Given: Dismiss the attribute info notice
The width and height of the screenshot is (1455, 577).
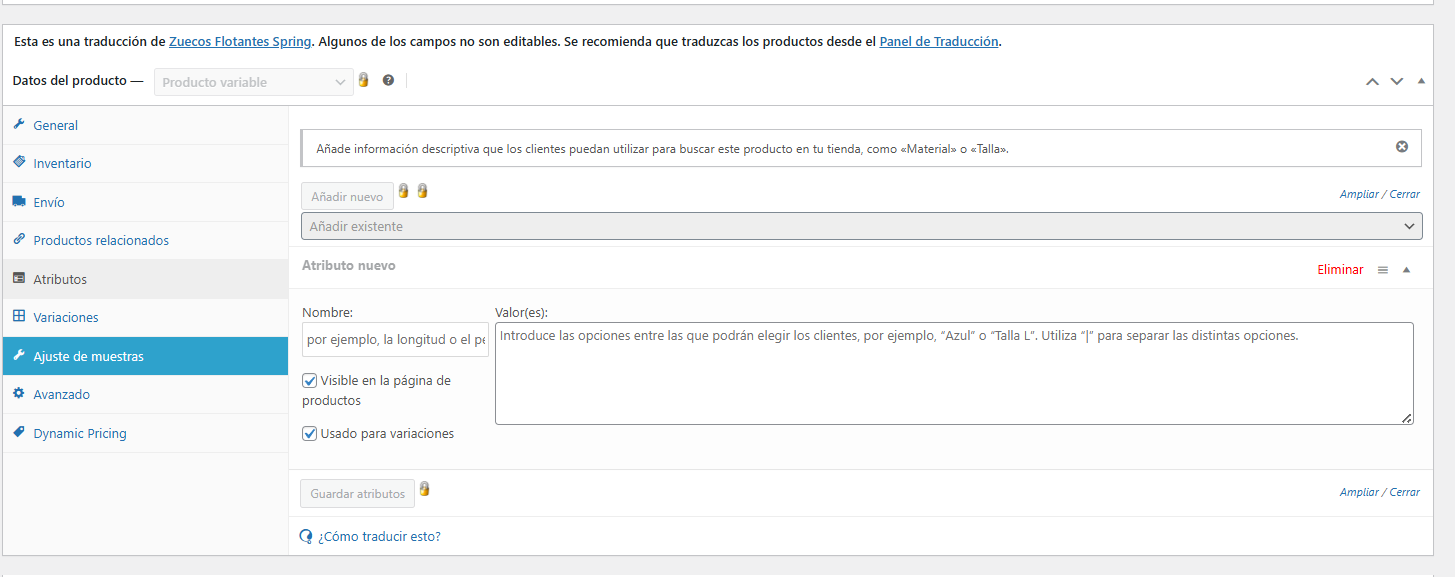Looking at the screenshot, I should point(1401,147).
